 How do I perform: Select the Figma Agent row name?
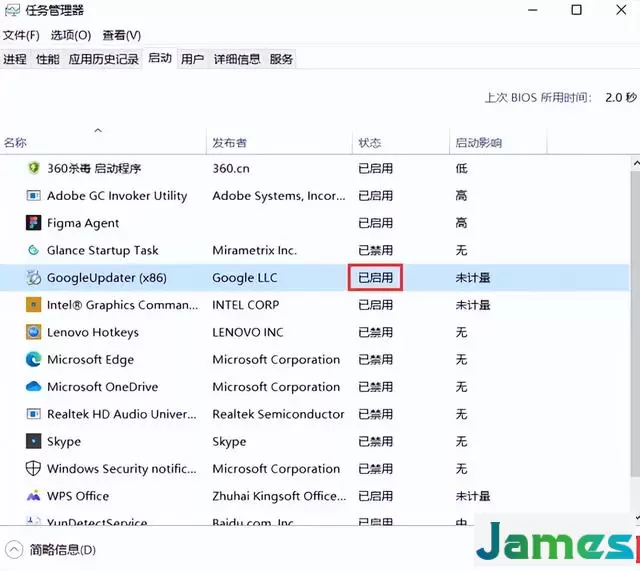pyautogui.click(x=83, y=223)
